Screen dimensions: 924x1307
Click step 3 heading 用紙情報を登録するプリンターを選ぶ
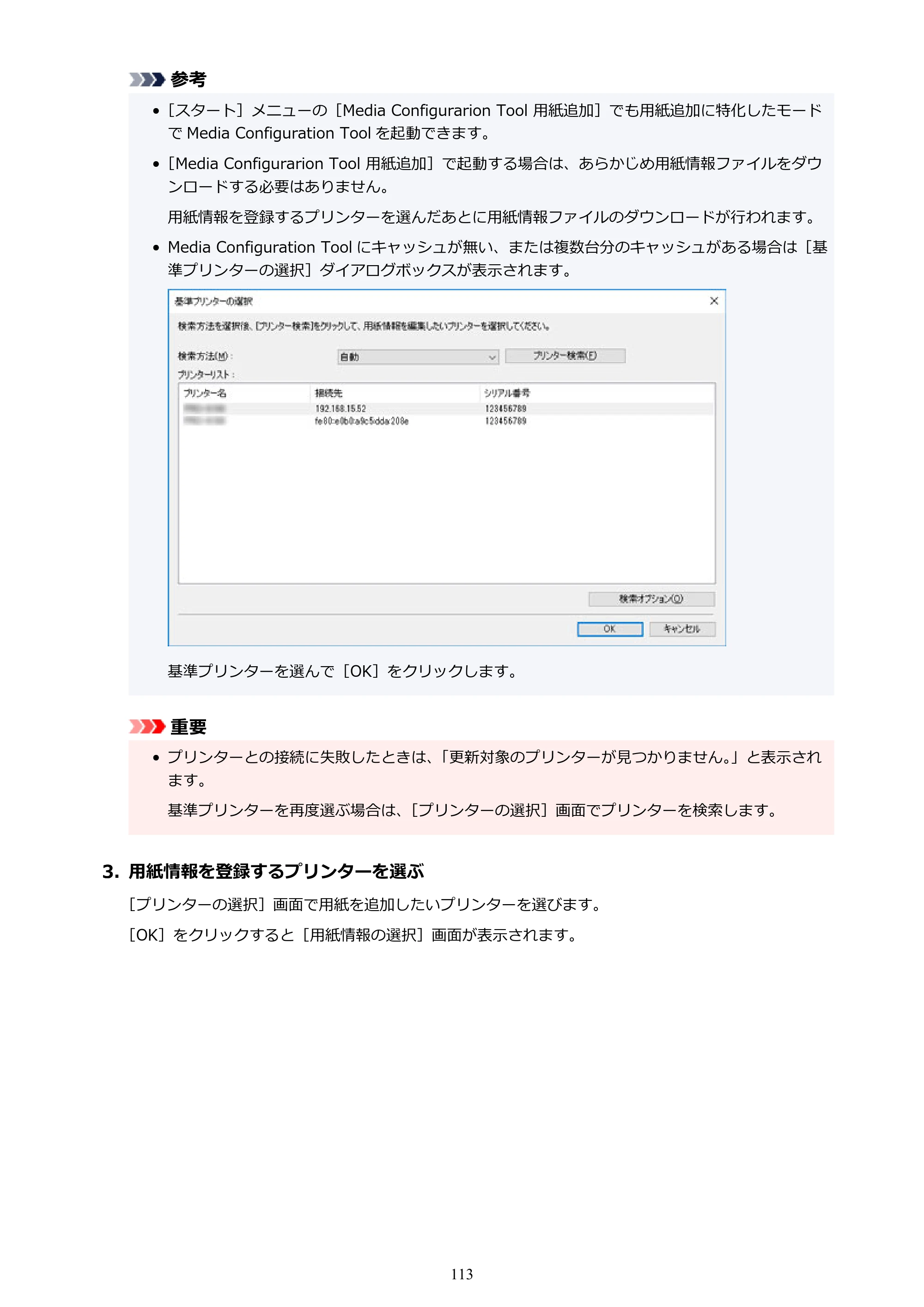coord(276,871)
